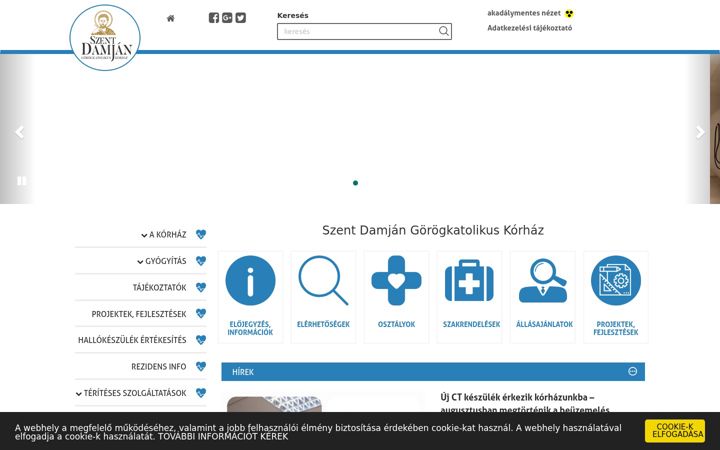Click heart icon beside Projektek, Fejlesztések menu
The image size is (720, 450).
[201, 314]
